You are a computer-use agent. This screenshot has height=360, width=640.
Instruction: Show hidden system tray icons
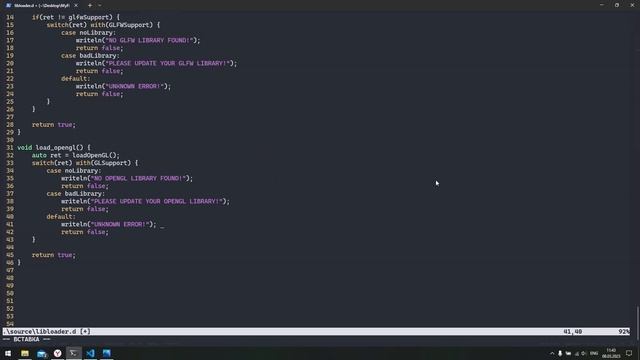click(552, 353)
